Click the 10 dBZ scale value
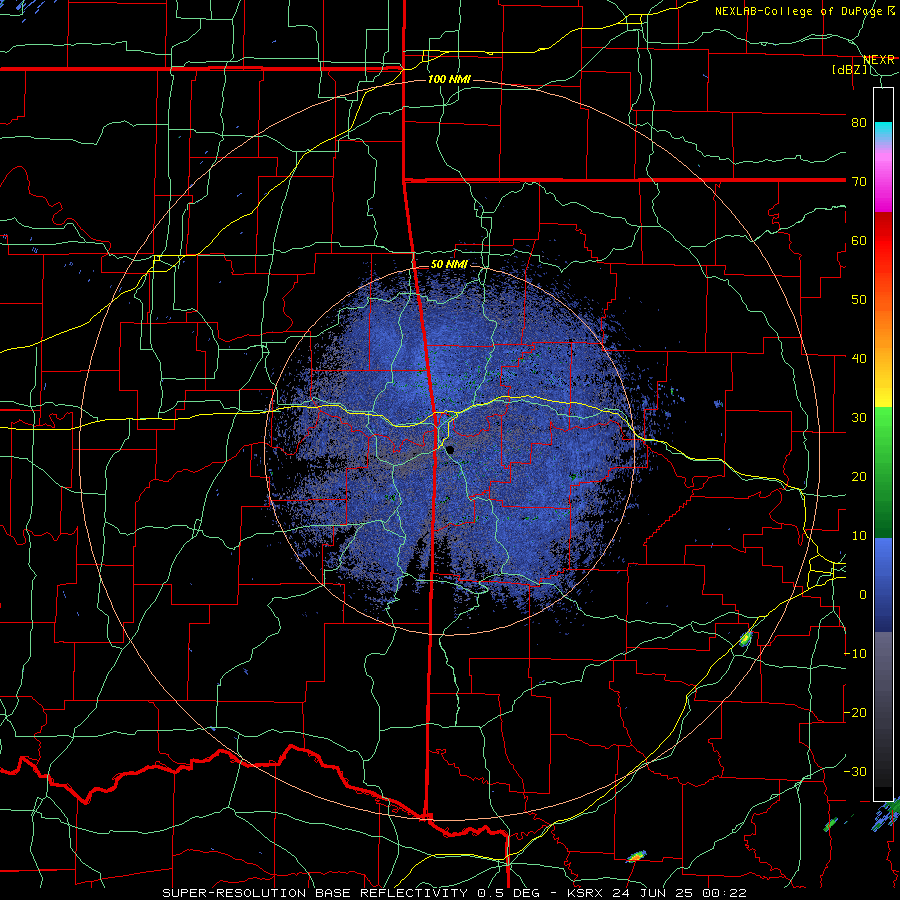 pyautogui.click(x=859, y=536)
